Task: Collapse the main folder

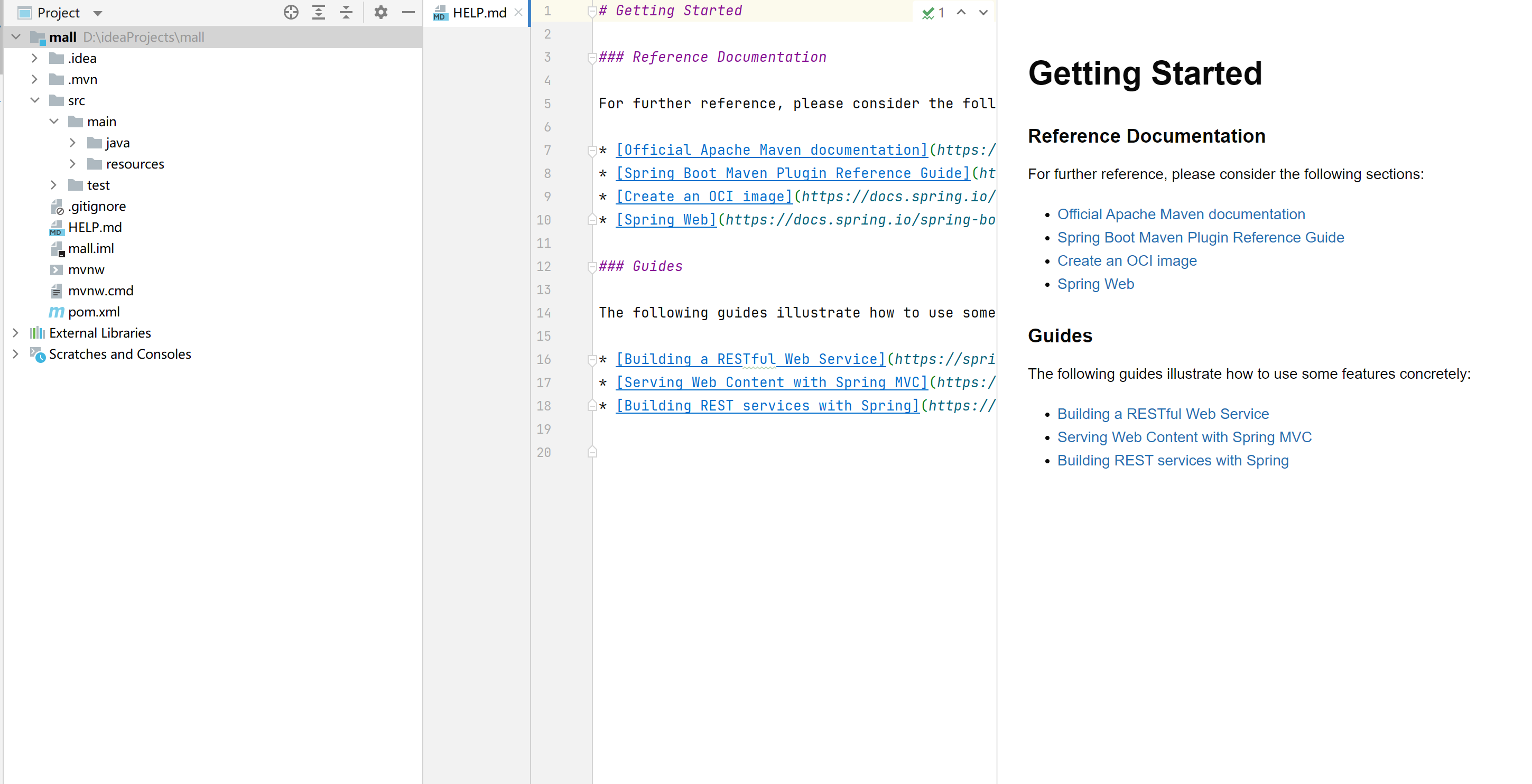Action: point(53,122)
